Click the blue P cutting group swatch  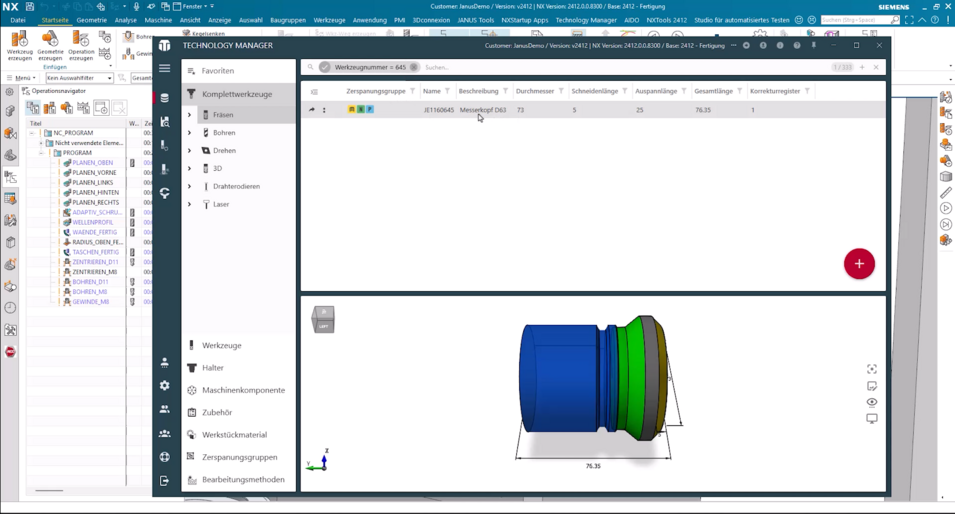pyautogui.click(x=370, y=110)
